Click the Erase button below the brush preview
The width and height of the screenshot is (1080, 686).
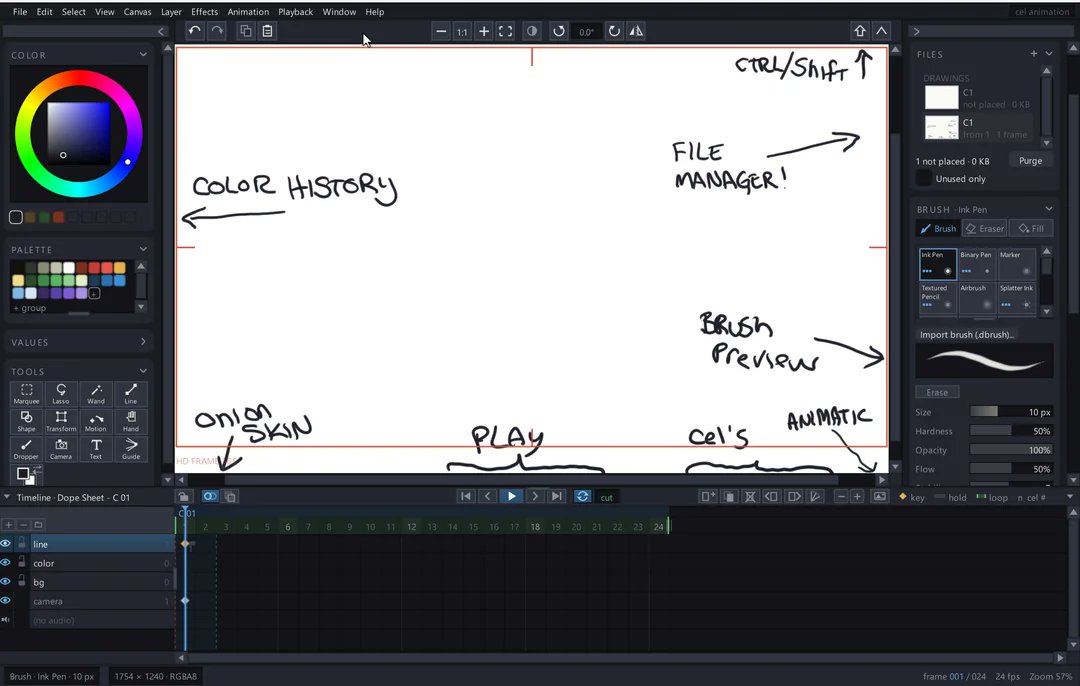click(937, 392)
